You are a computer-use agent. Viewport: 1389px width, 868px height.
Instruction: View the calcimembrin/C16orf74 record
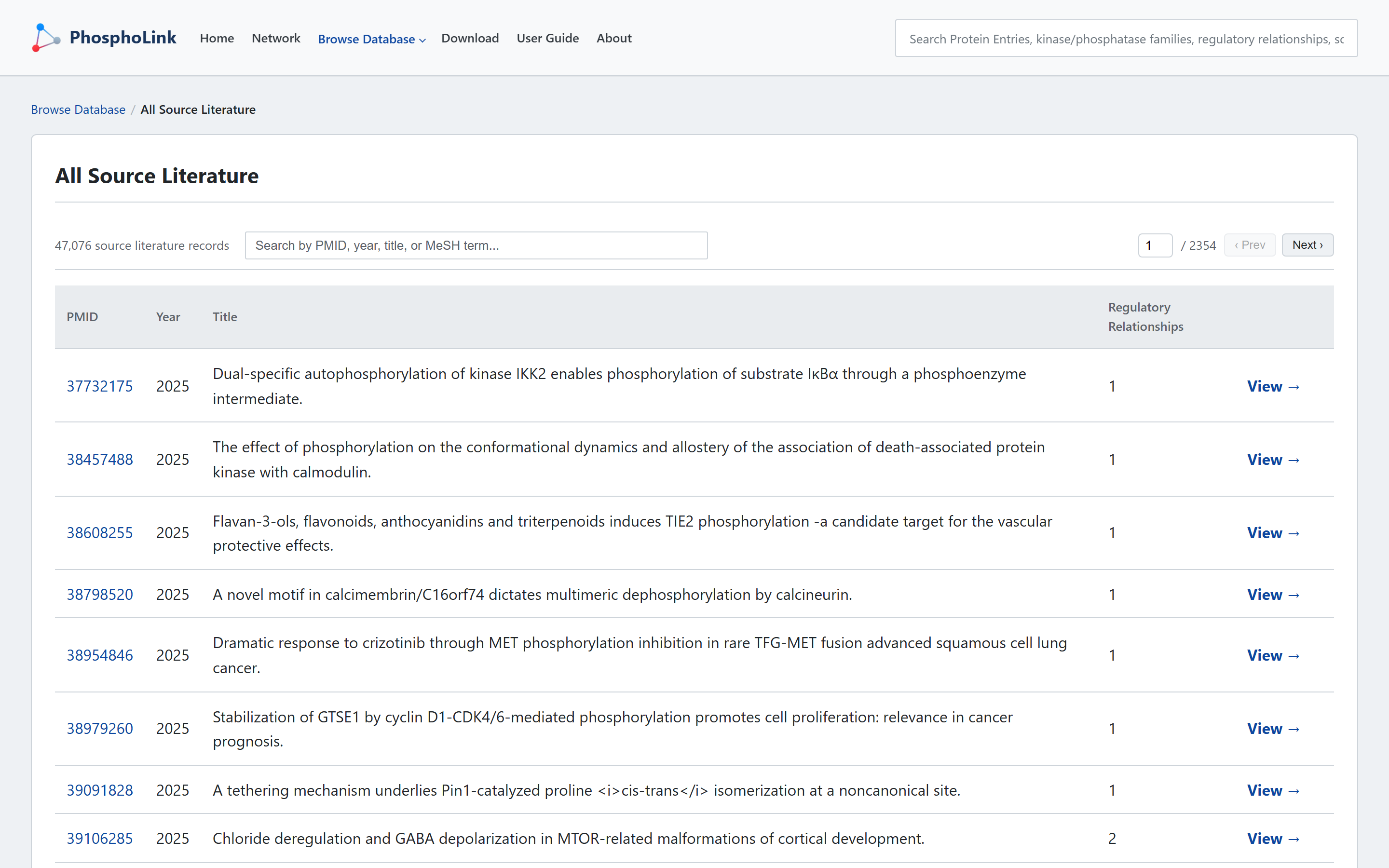tap(1273, 595)
